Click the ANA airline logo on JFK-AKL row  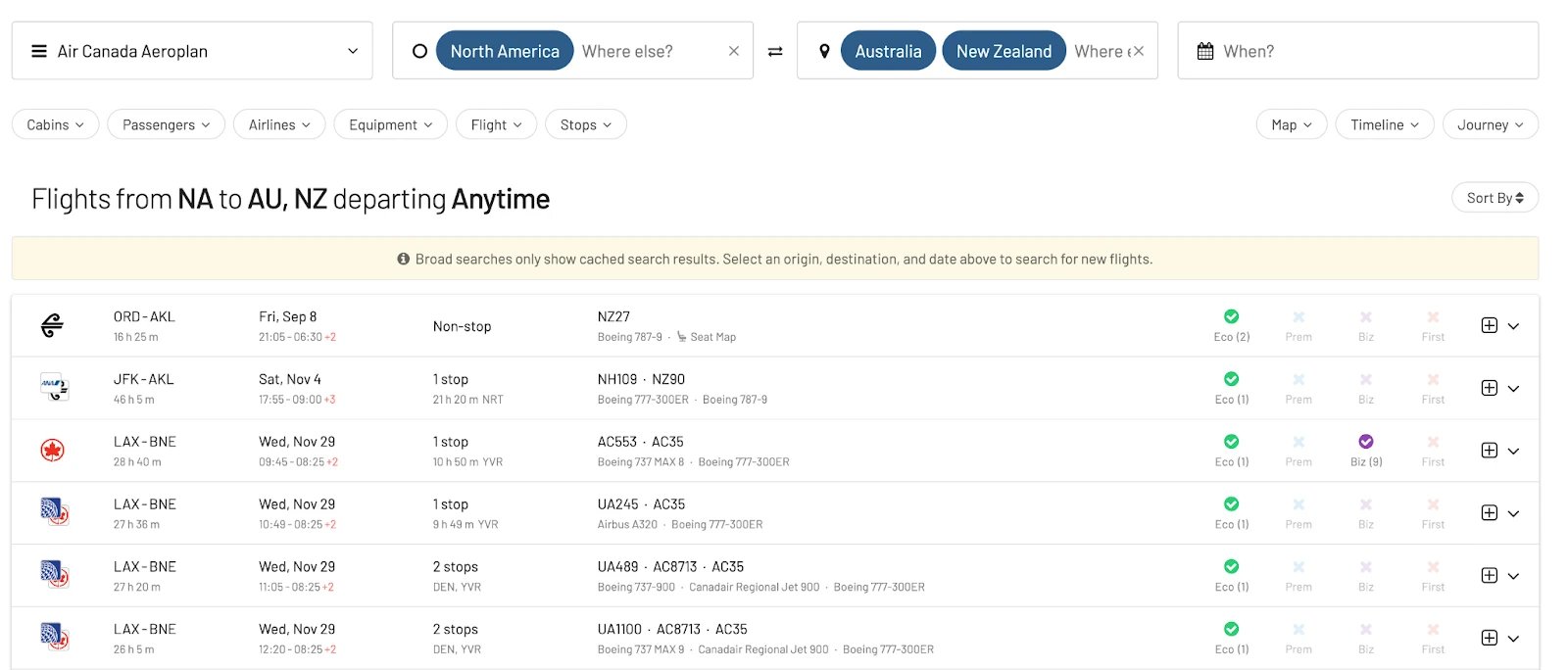click(x=54, y=388)
